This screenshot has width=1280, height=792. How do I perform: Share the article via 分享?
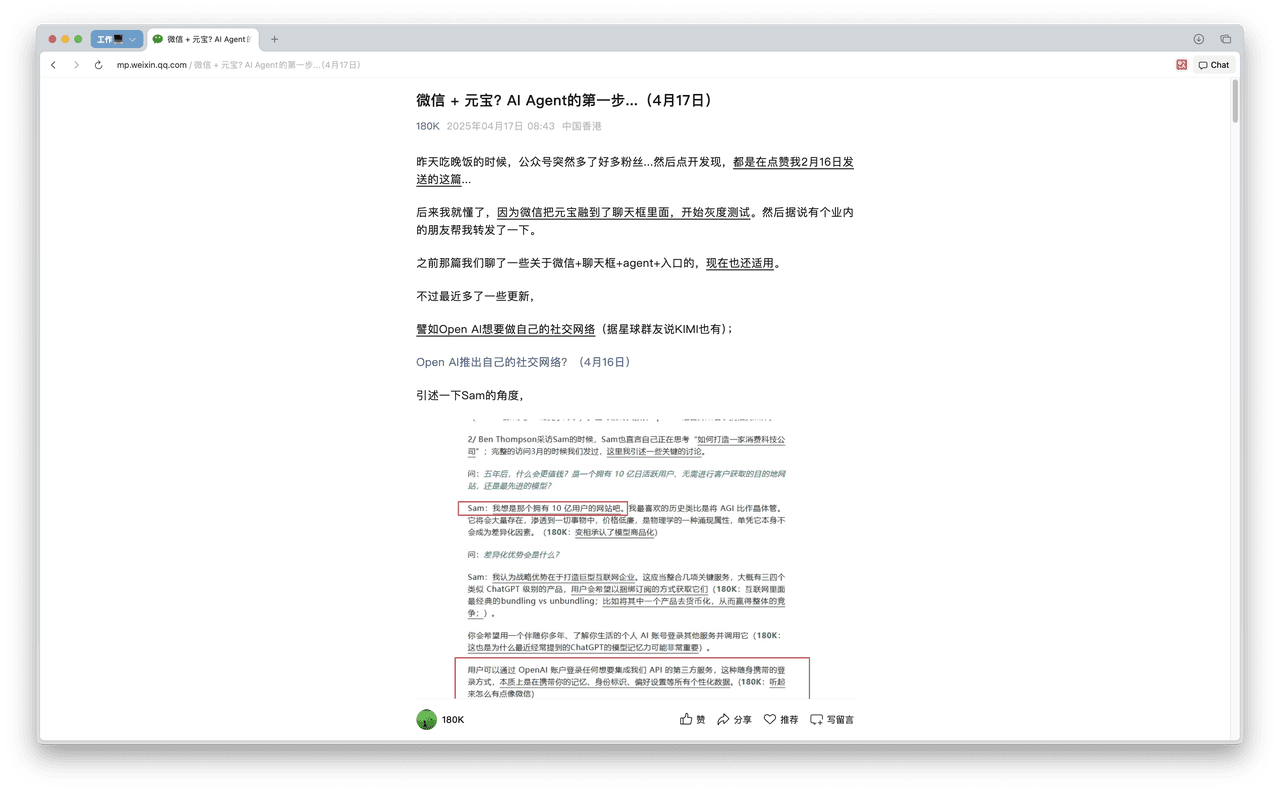pos(734,719)
